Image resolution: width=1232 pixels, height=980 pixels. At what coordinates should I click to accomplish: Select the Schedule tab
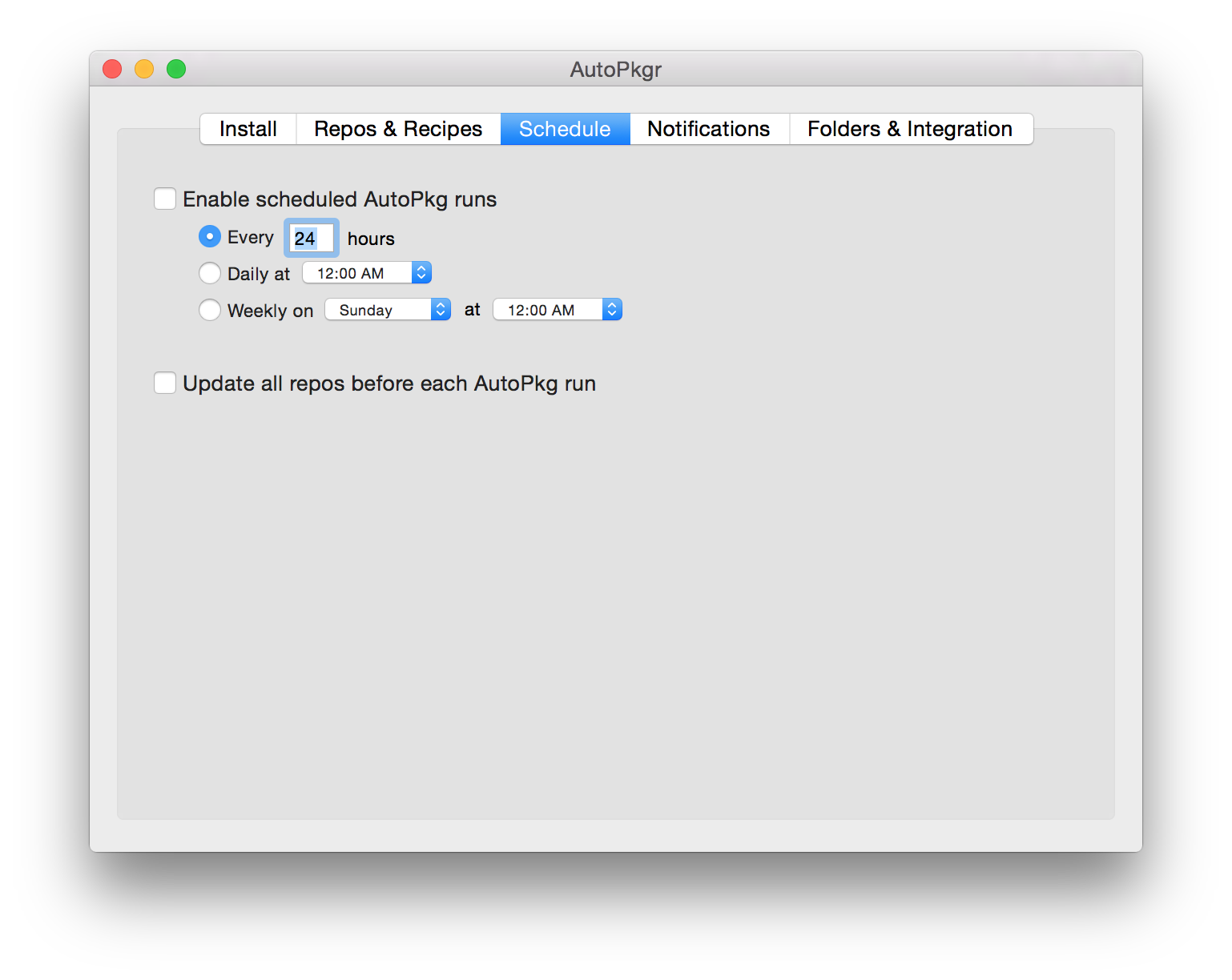[x=565, y=129]
